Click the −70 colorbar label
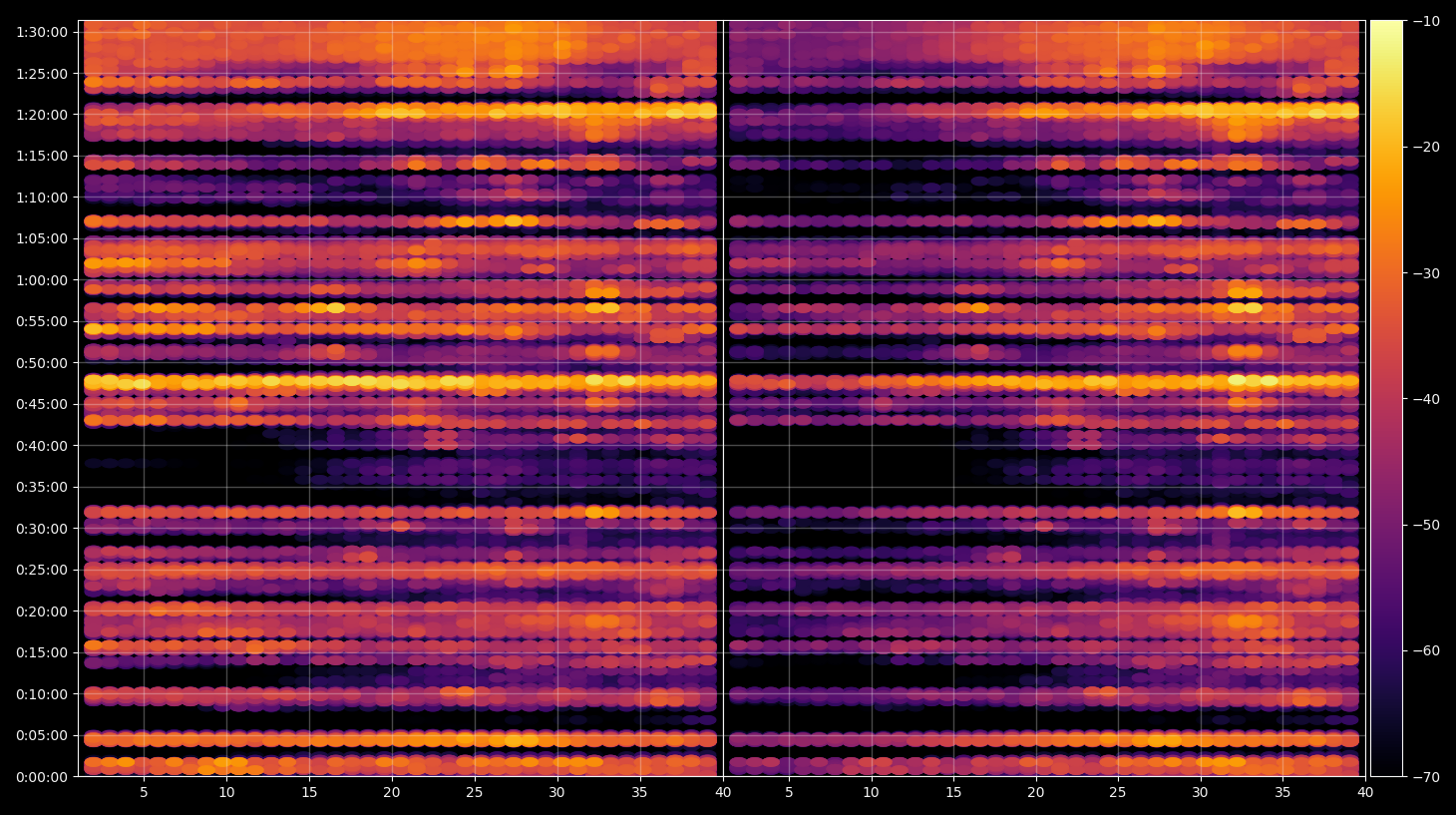 click(x=1427, y=777)
